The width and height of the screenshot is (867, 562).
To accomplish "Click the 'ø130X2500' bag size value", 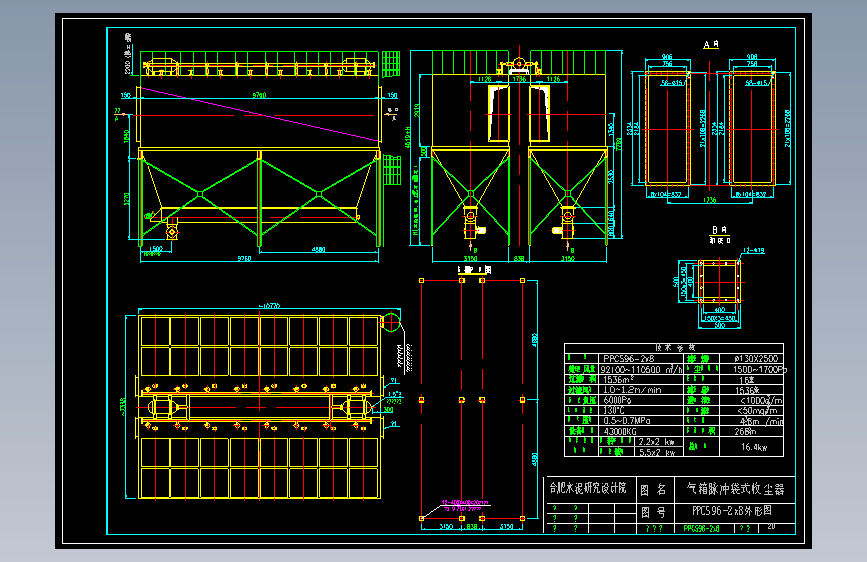I will point(756,358).
